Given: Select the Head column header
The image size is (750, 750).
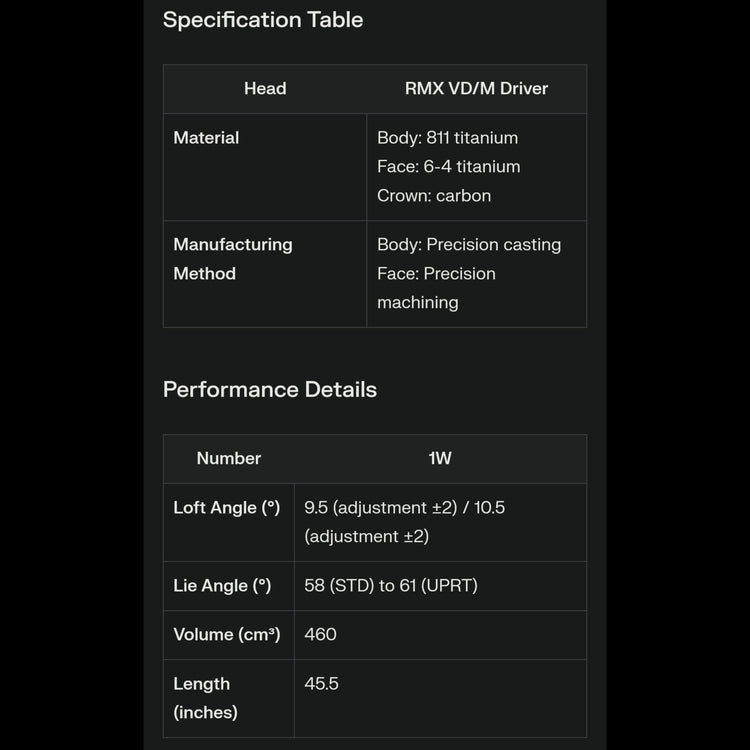Looking at the screenshot, I should [265, 89].
